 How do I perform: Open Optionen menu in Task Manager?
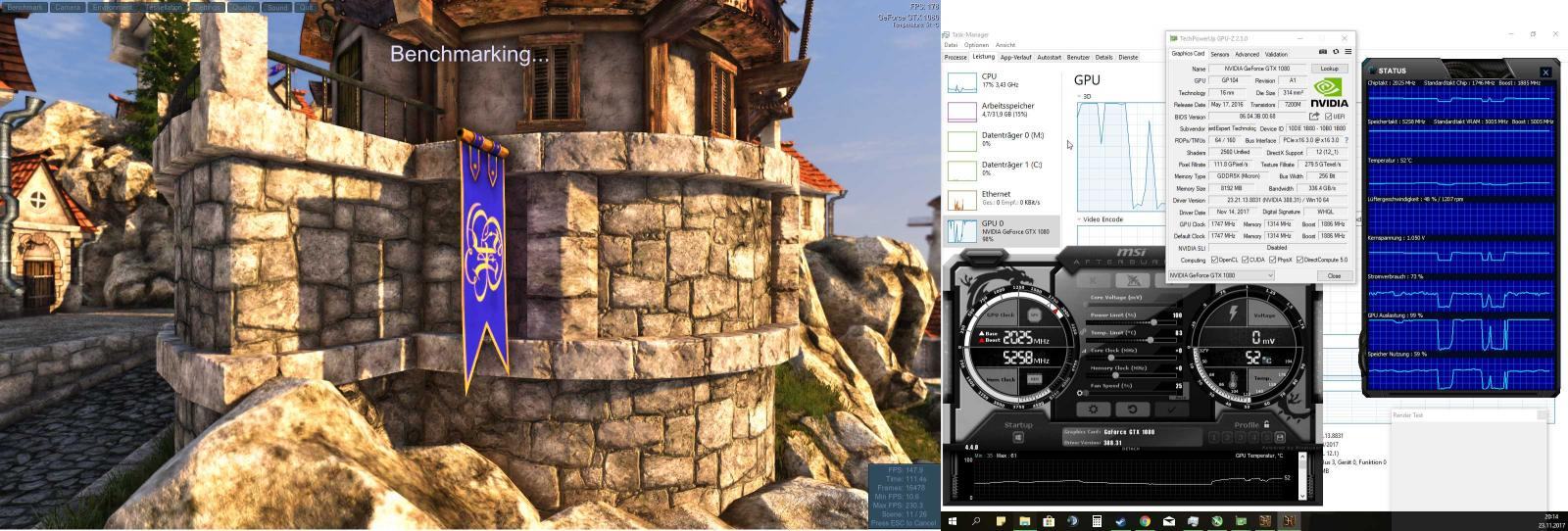(x=976, y=45)
